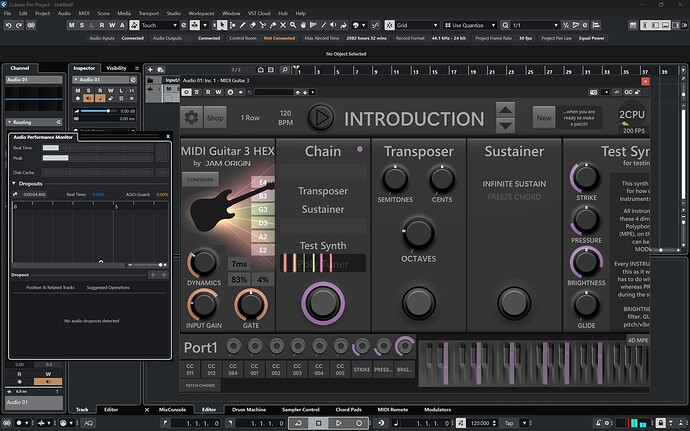Image resolution: width=690 pixels, height=431 pixels.
Task: Select the Object Selection arrow tool
Action: tap(222, 26)
